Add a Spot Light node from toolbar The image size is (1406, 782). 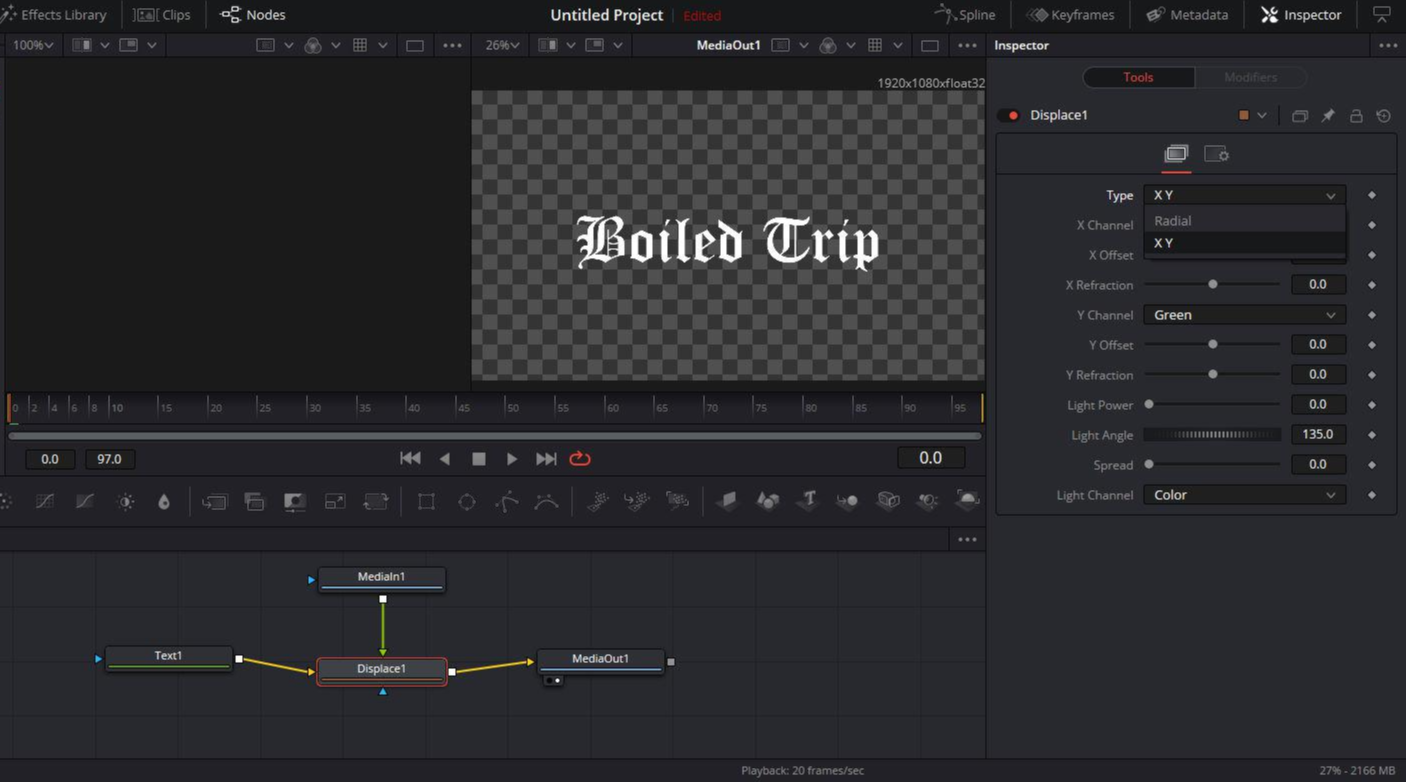tap(928, 501)
